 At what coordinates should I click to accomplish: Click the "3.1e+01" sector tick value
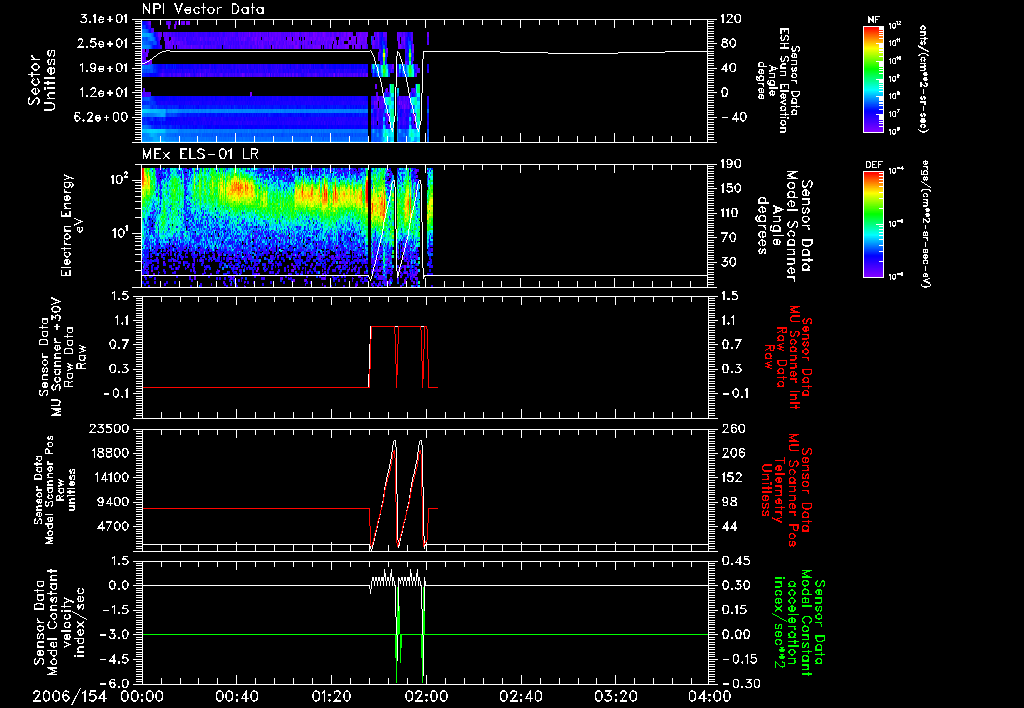click(103, 19)
